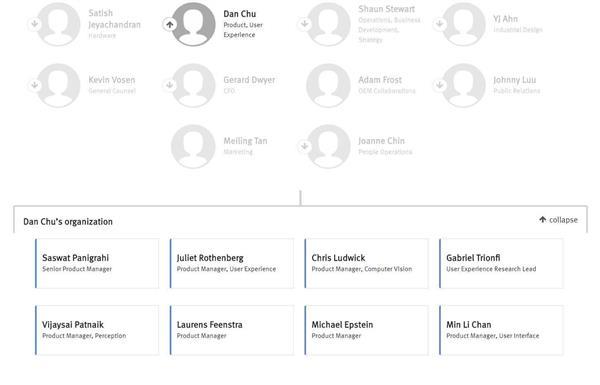Click the collapse link in Dan Chu's organization
This screenshot has height=385, width=600.
coord(558,220)
